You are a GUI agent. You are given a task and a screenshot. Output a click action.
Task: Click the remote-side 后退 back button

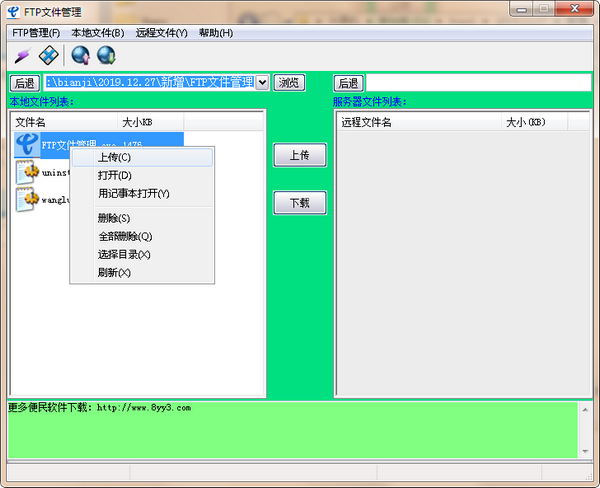(x=348, y=82)
